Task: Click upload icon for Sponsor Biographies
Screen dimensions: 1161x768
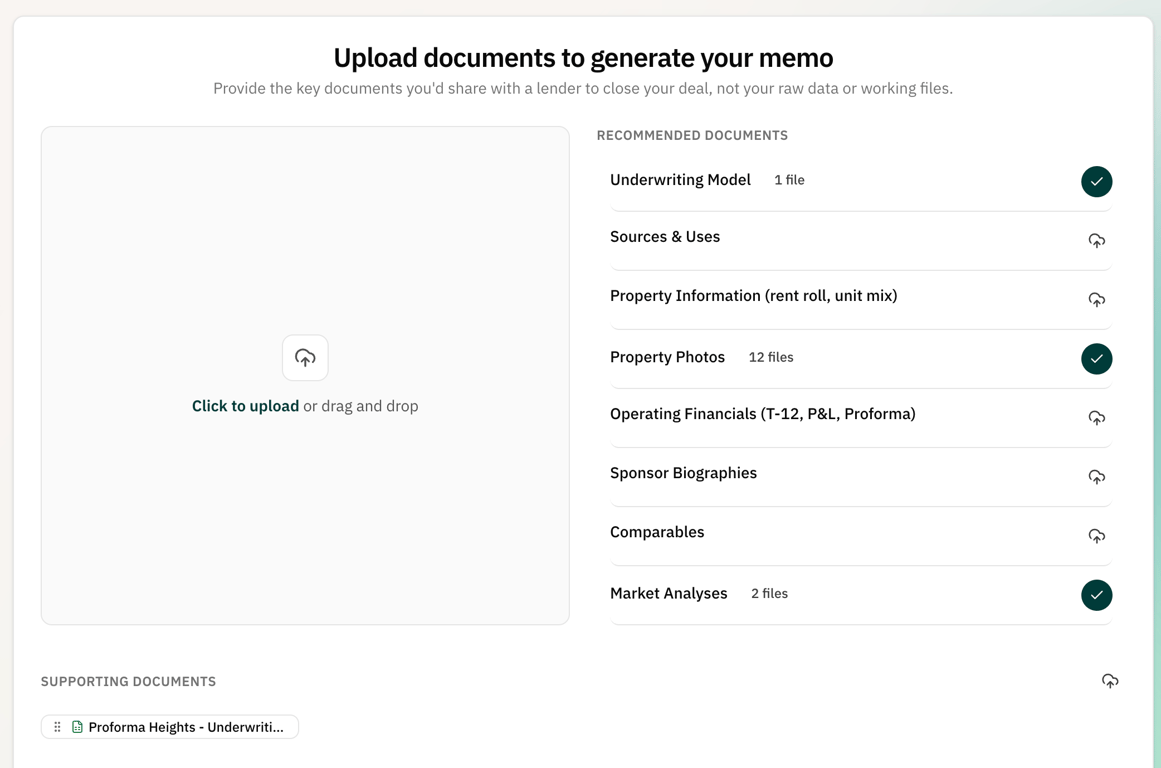Action: pyautogui.click(x=1096, y=477)
